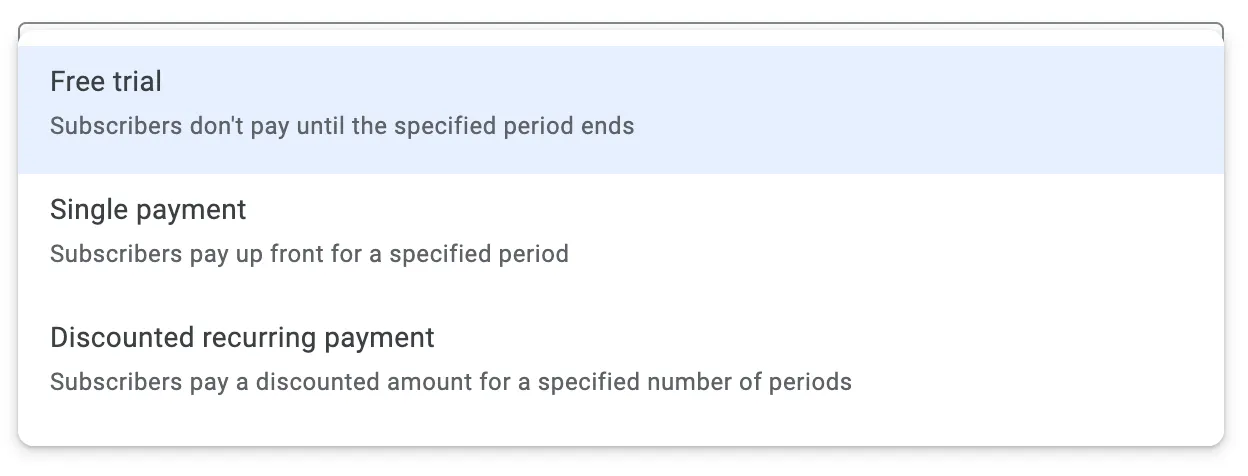Click the Discounted recurring payment heading
Viewport: 1248px width, 476px height.
[x=242, y=338]
